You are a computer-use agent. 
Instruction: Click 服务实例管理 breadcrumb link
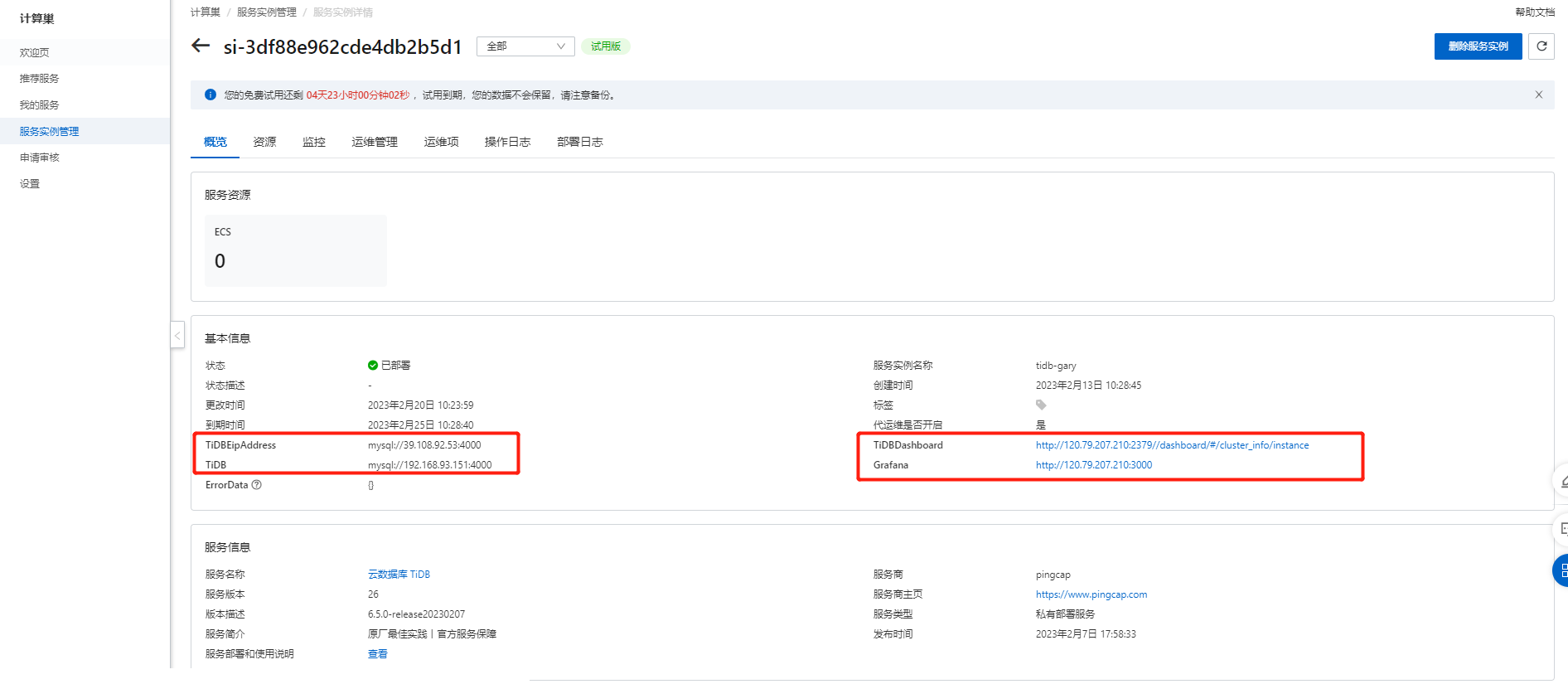(267, 12)
